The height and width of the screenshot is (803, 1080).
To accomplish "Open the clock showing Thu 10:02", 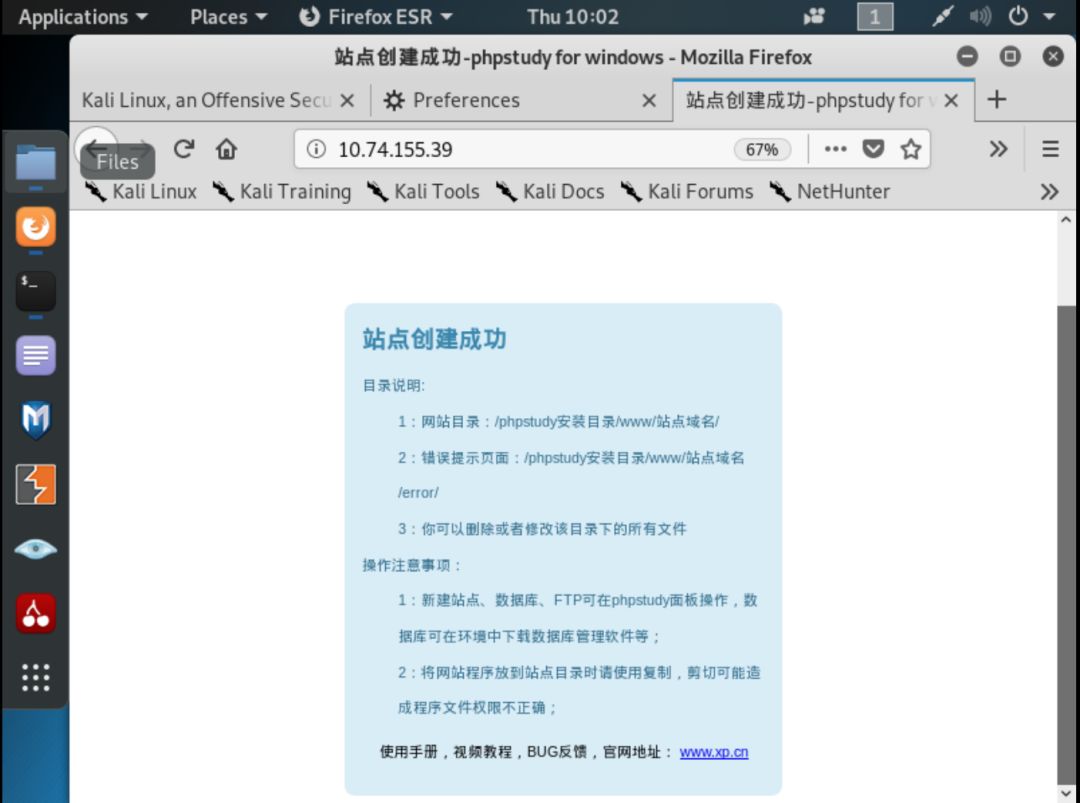I will (x=572, y=17).
